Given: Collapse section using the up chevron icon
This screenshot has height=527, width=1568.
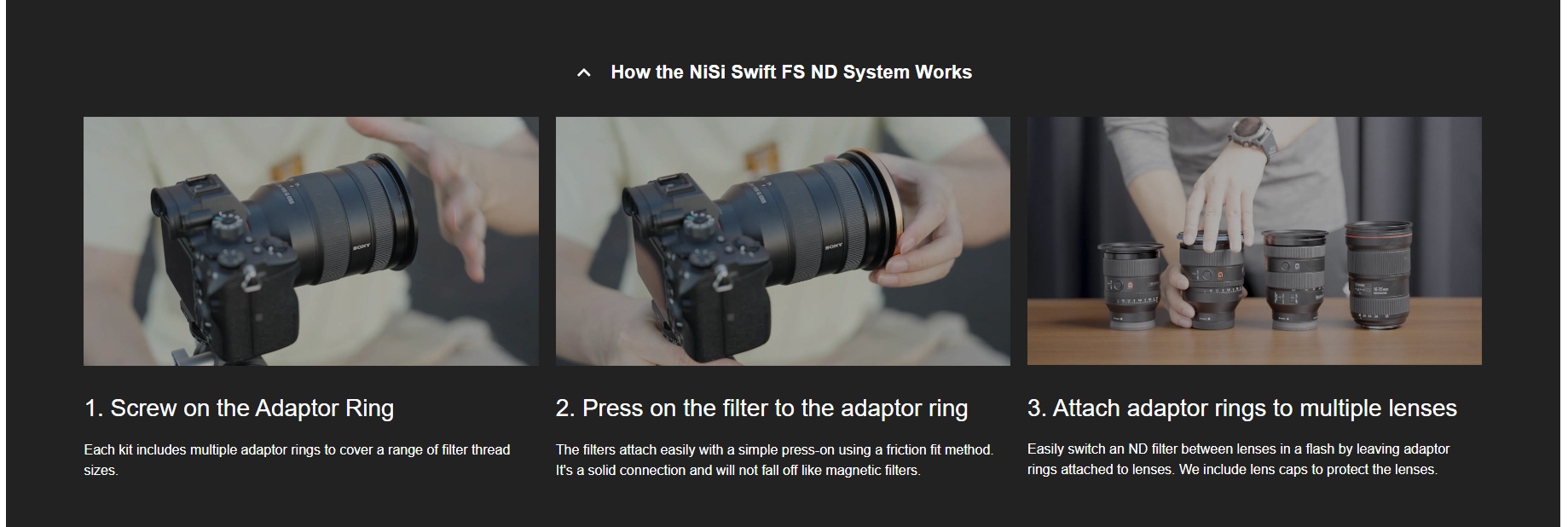Looking at the screenshot, I should (x=584, y=73).
